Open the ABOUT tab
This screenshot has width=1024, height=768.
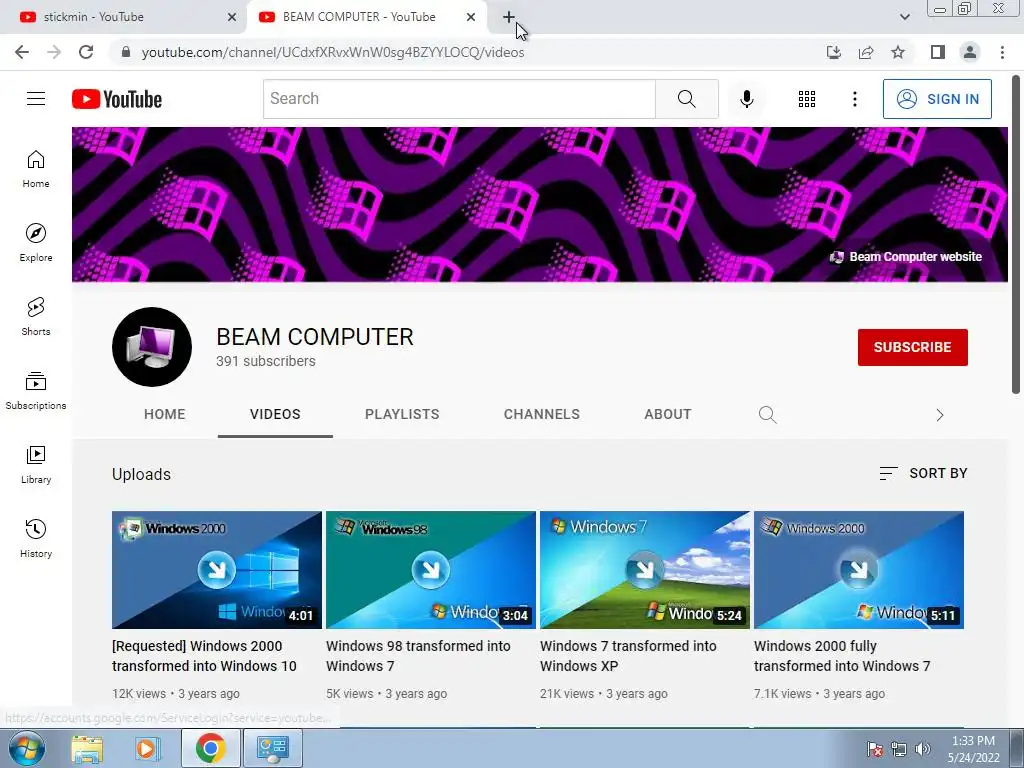(667, 414)
